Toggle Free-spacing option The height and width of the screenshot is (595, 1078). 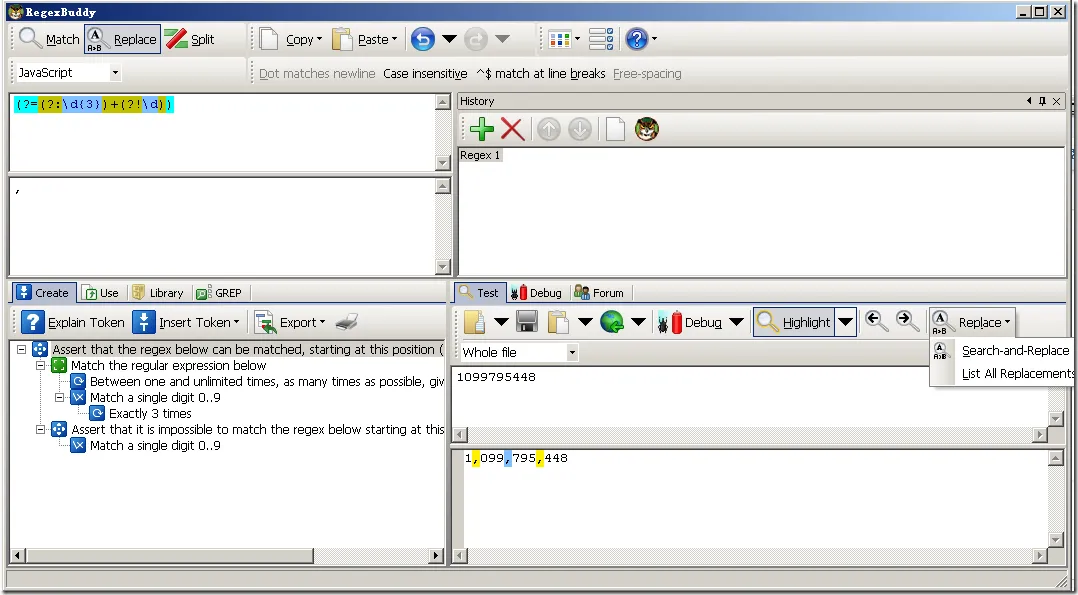click(x=647, y=74)
